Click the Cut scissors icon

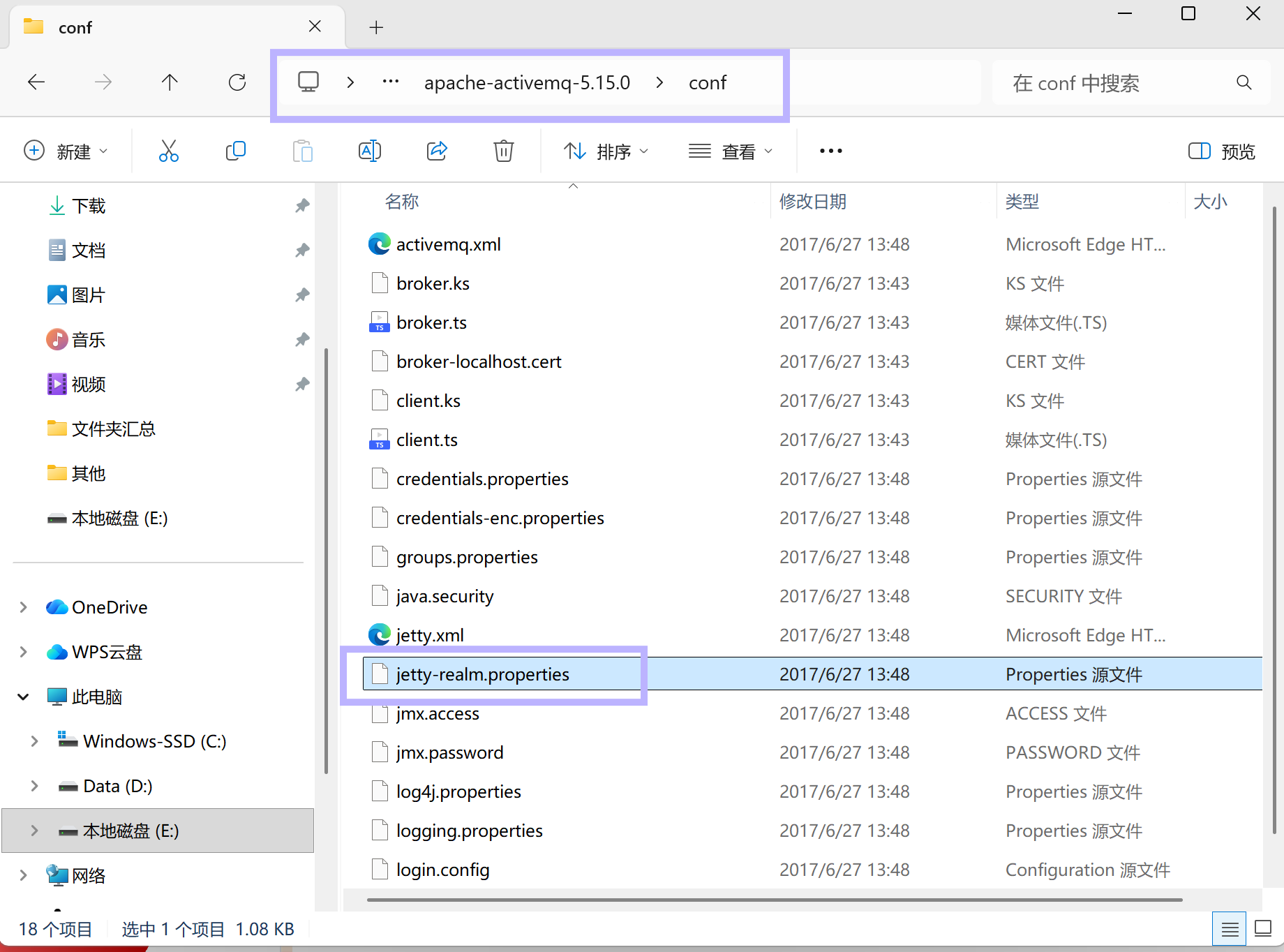tap(168, 151)
